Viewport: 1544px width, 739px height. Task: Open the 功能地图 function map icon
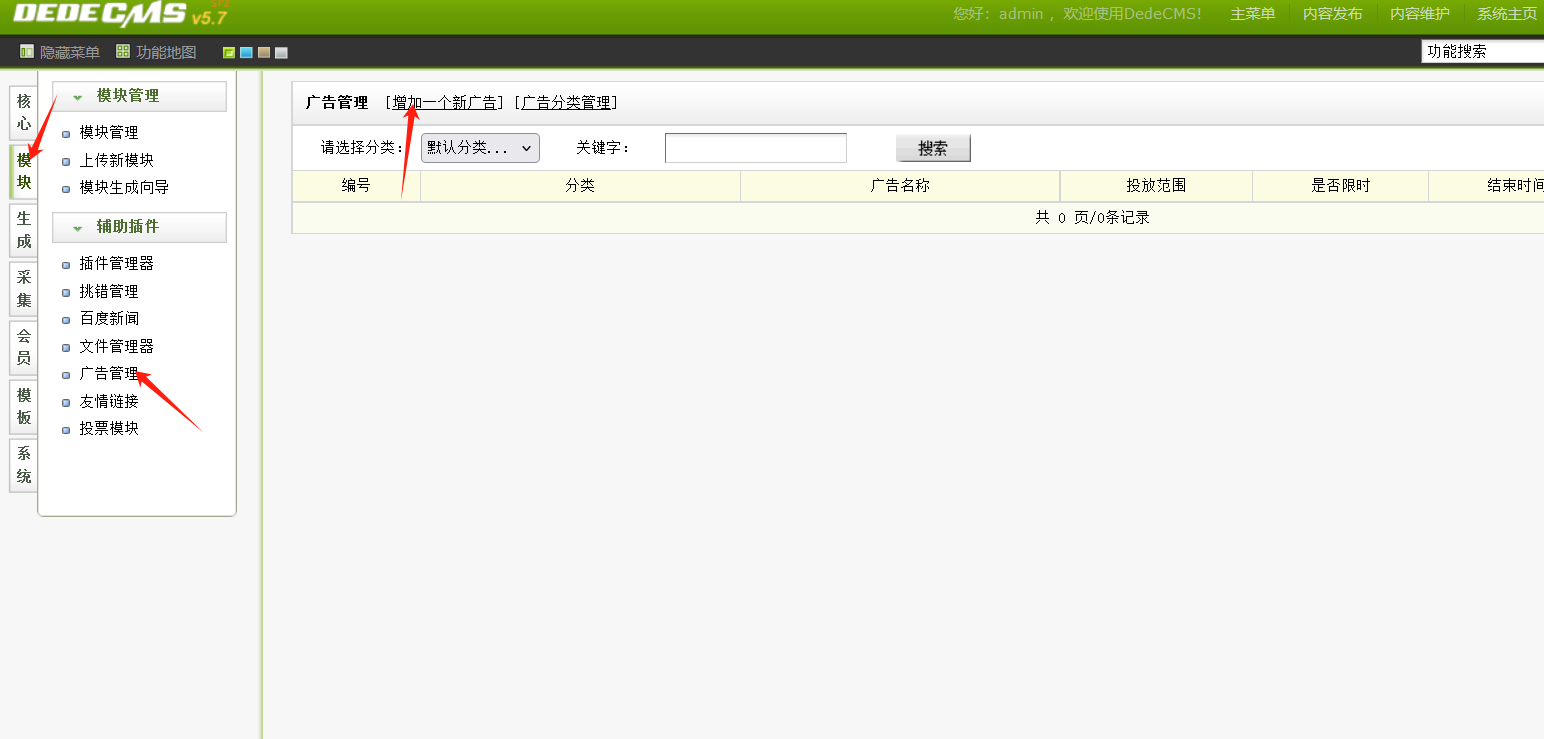[x=156, y=51]
